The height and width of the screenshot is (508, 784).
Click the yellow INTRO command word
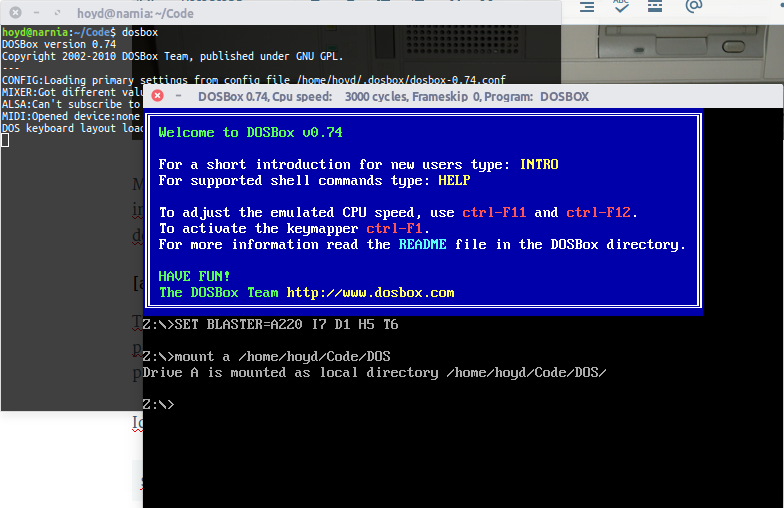tap(539, 164)
